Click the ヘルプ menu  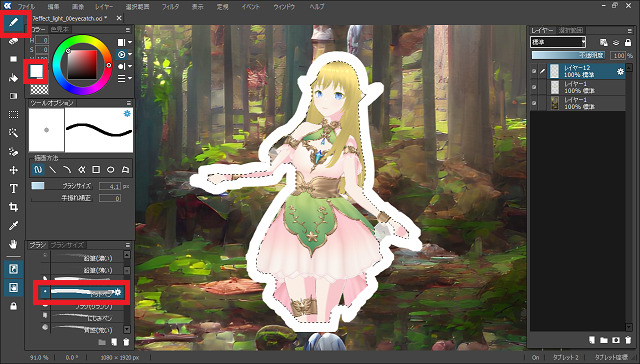(x=317, y=7)
